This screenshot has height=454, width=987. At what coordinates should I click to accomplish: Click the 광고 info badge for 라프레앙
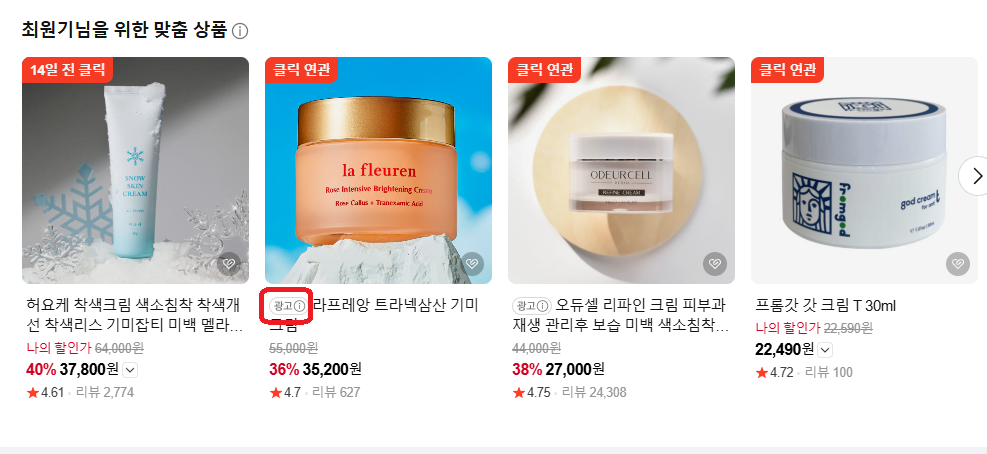[x=288, y=306]
